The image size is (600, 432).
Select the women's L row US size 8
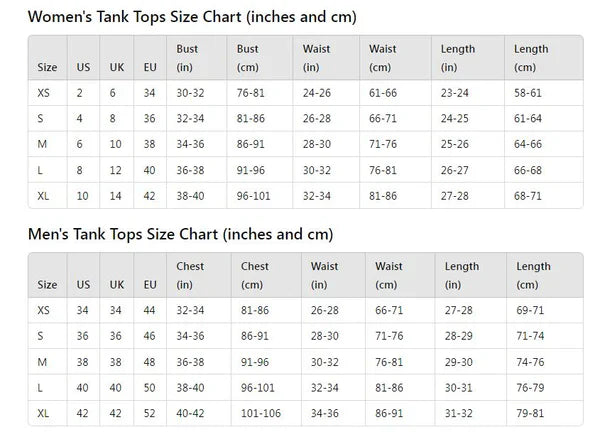[79, 170]
